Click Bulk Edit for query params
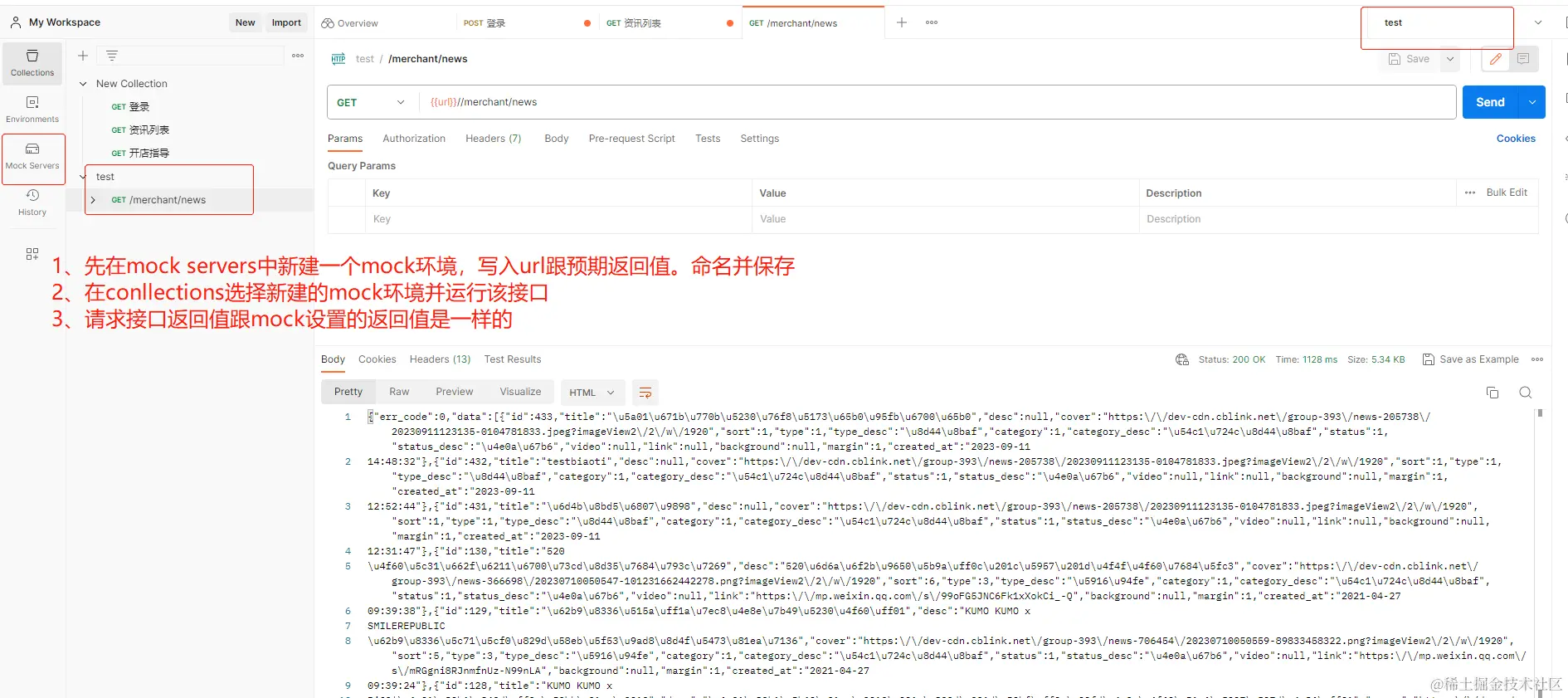This screenshot has height=698, width=1568. [1507, 193]
